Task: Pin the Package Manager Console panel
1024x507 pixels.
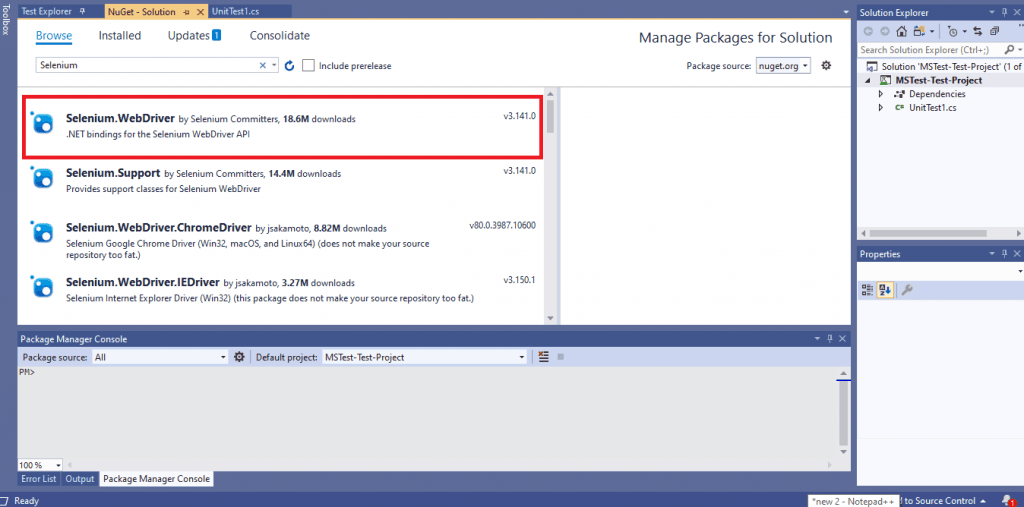Action: (830, 339)
